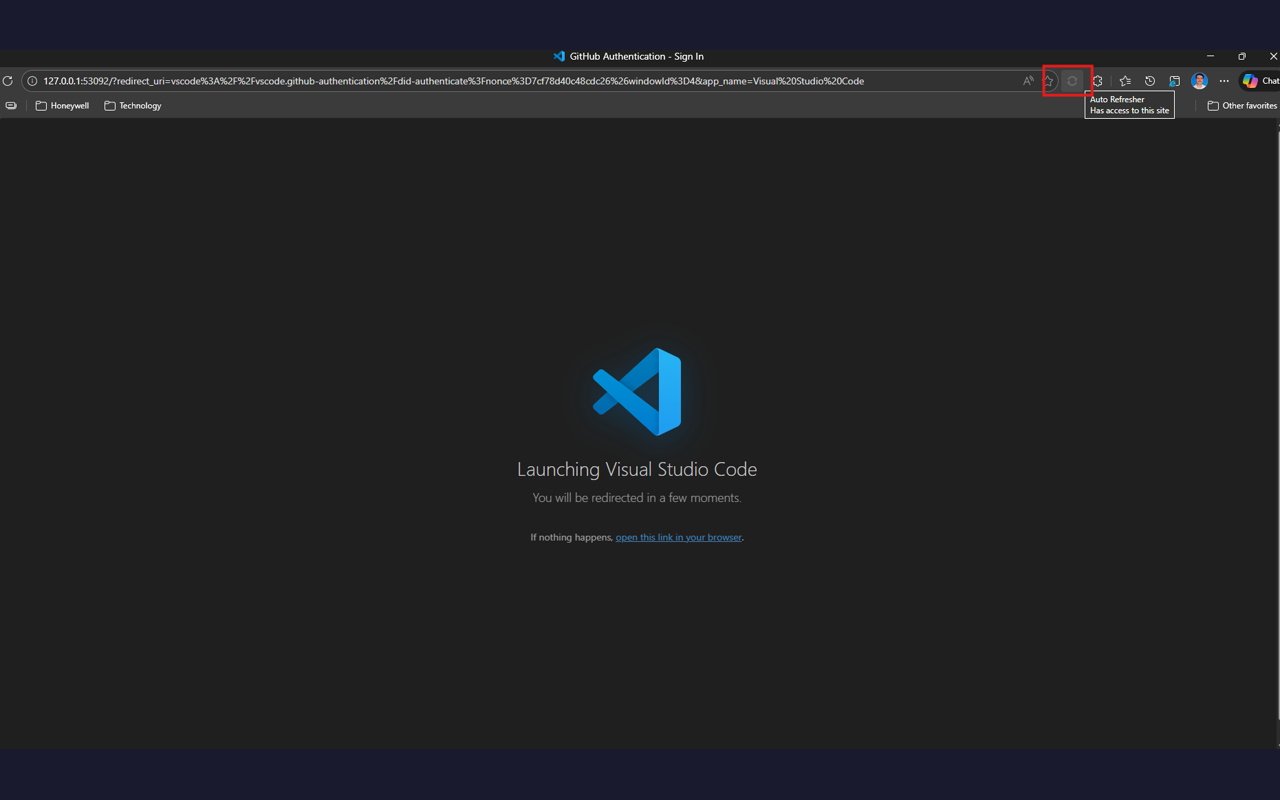Click the VS Code icon in the title bar
The height and width of the screenshot is (800, 1280).
pyautogui.click(x=559, y=56)
